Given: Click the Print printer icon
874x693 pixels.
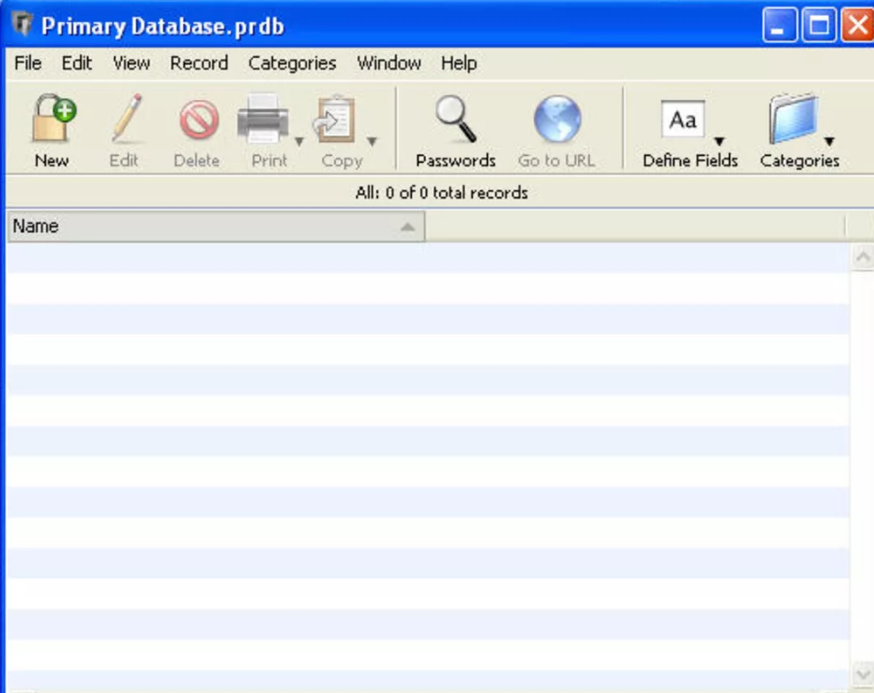Looking at the screenshot, I should (x=263, y=118).
